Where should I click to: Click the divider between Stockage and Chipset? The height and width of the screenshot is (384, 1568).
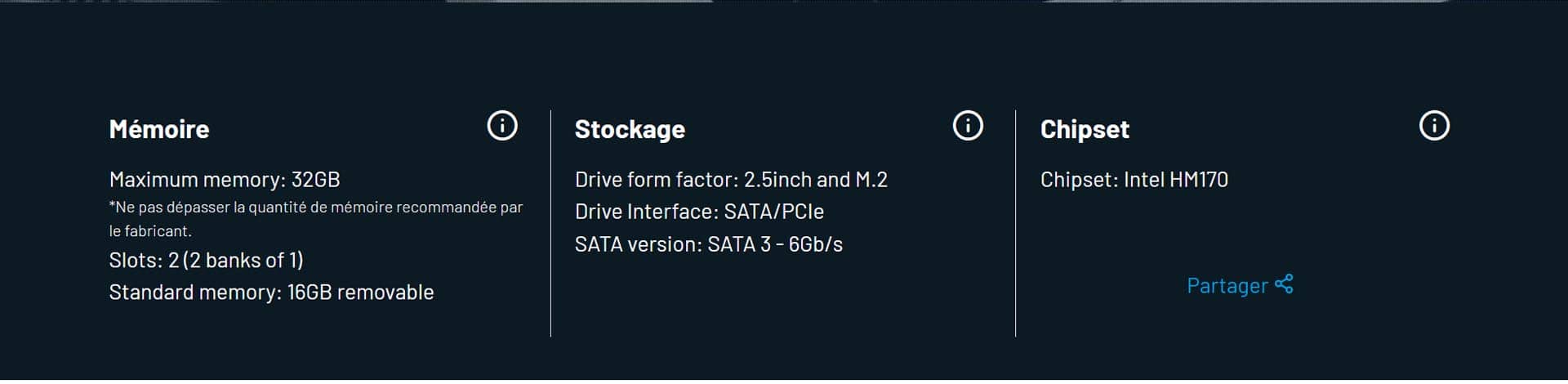pyautogui.click(x=1016, y=223)
